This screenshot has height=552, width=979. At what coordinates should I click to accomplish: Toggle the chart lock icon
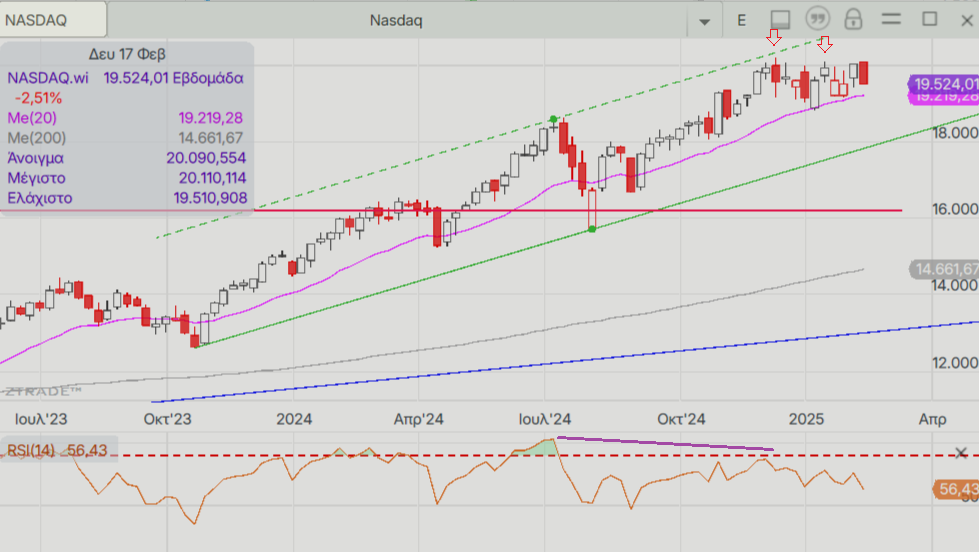(x=853, y=19)
